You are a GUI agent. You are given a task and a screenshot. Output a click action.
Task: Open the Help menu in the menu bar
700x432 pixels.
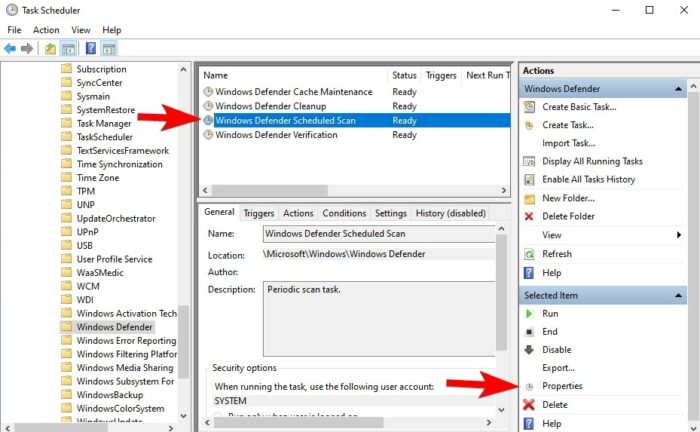pos(112,30)
